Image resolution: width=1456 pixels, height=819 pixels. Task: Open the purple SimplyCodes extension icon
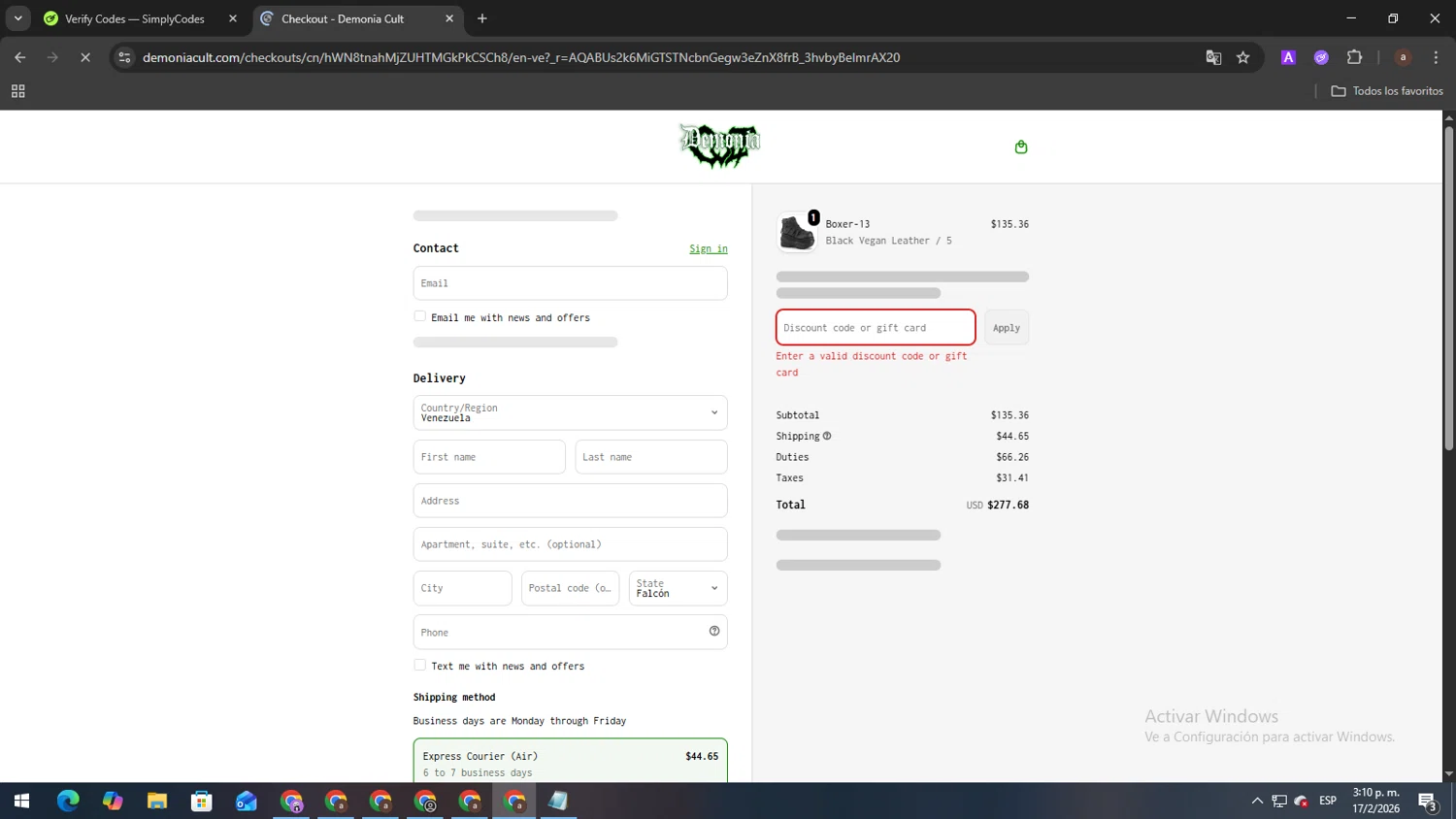tap(1321, 57)
